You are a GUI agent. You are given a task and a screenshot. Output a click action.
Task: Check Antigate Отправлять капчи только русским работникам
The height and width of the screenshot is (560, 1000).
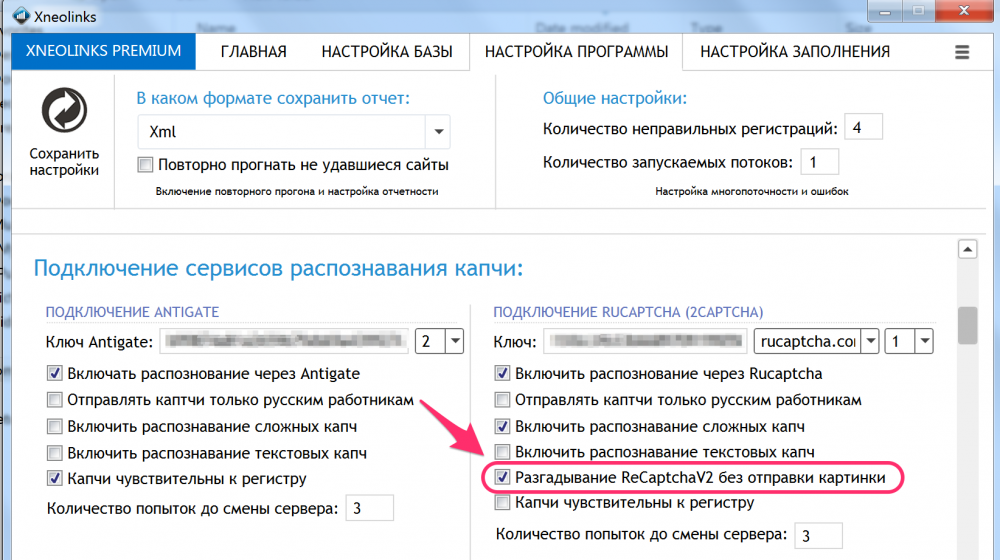pos(55,400)
